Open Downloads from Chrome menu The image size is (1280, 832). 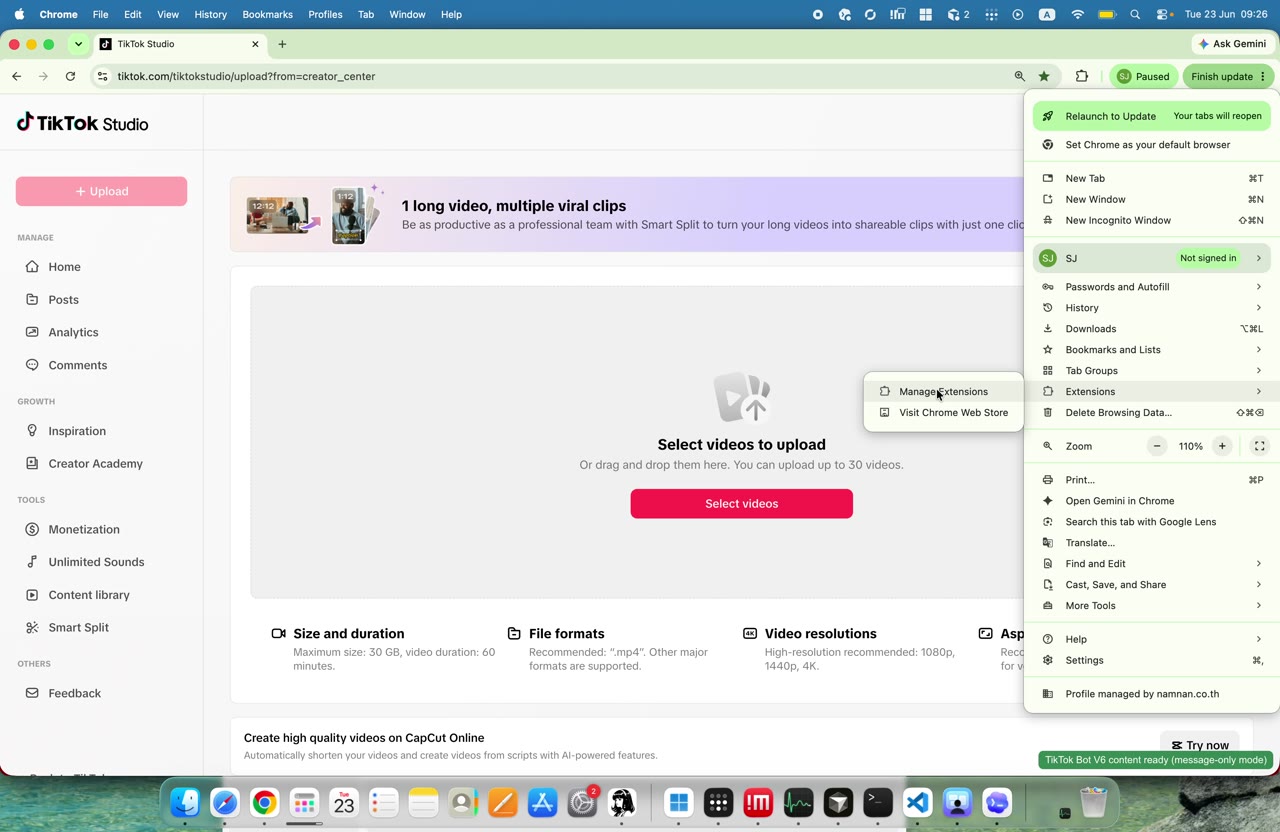pos(1152,328)
